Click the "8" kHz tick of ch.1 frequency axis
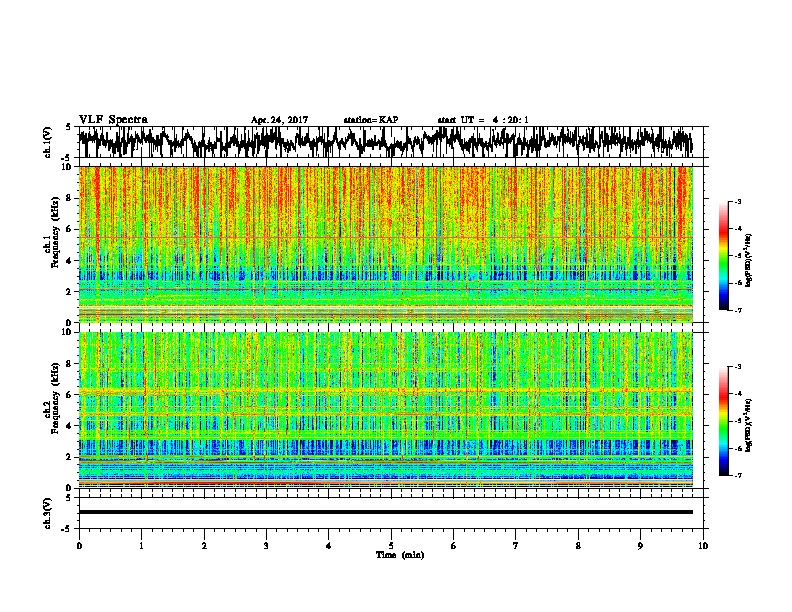Screen dimensions: 792x612 click(x=70, y=198)
